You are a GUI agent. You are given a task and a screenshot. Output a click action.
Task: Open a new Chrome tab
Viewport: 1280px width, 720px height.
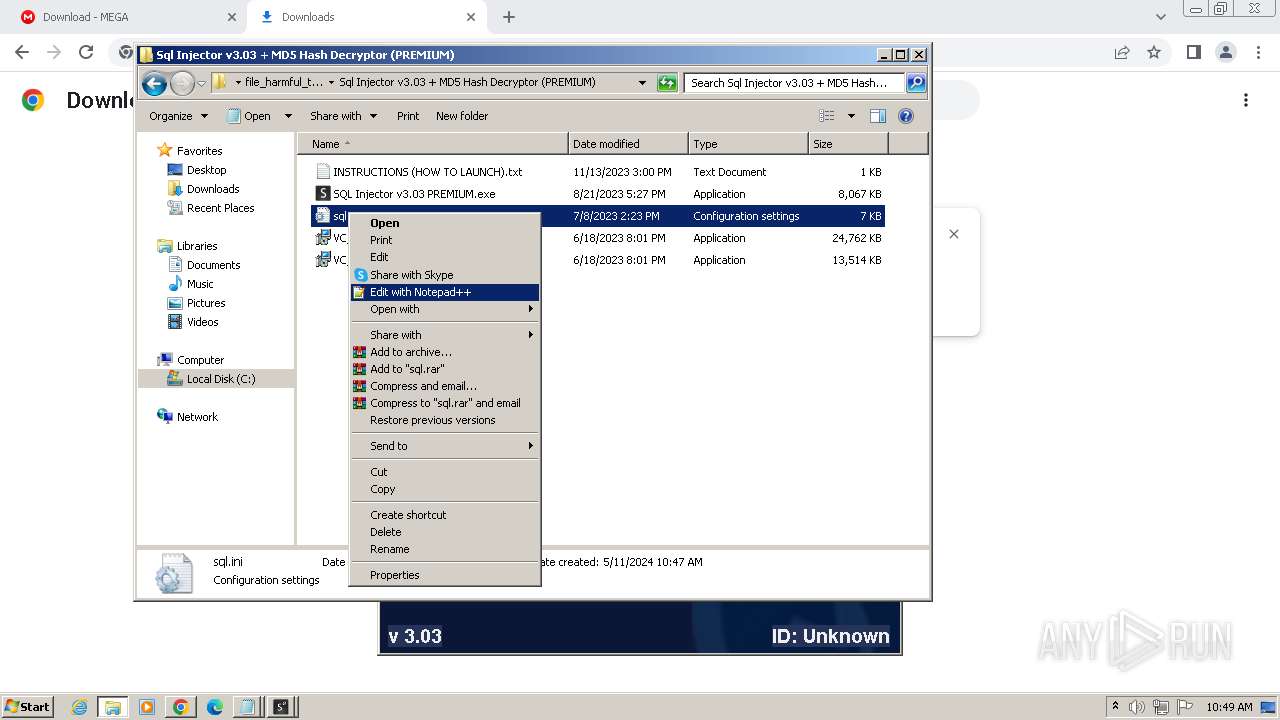click(509, 17)
